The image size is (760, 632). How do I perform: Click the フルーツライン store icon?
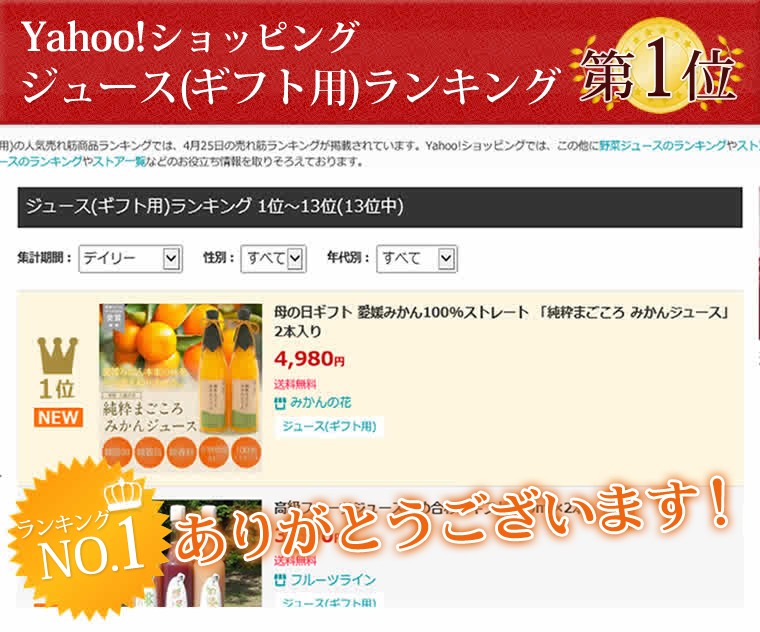pyautogui.click(x=280, y=580)
